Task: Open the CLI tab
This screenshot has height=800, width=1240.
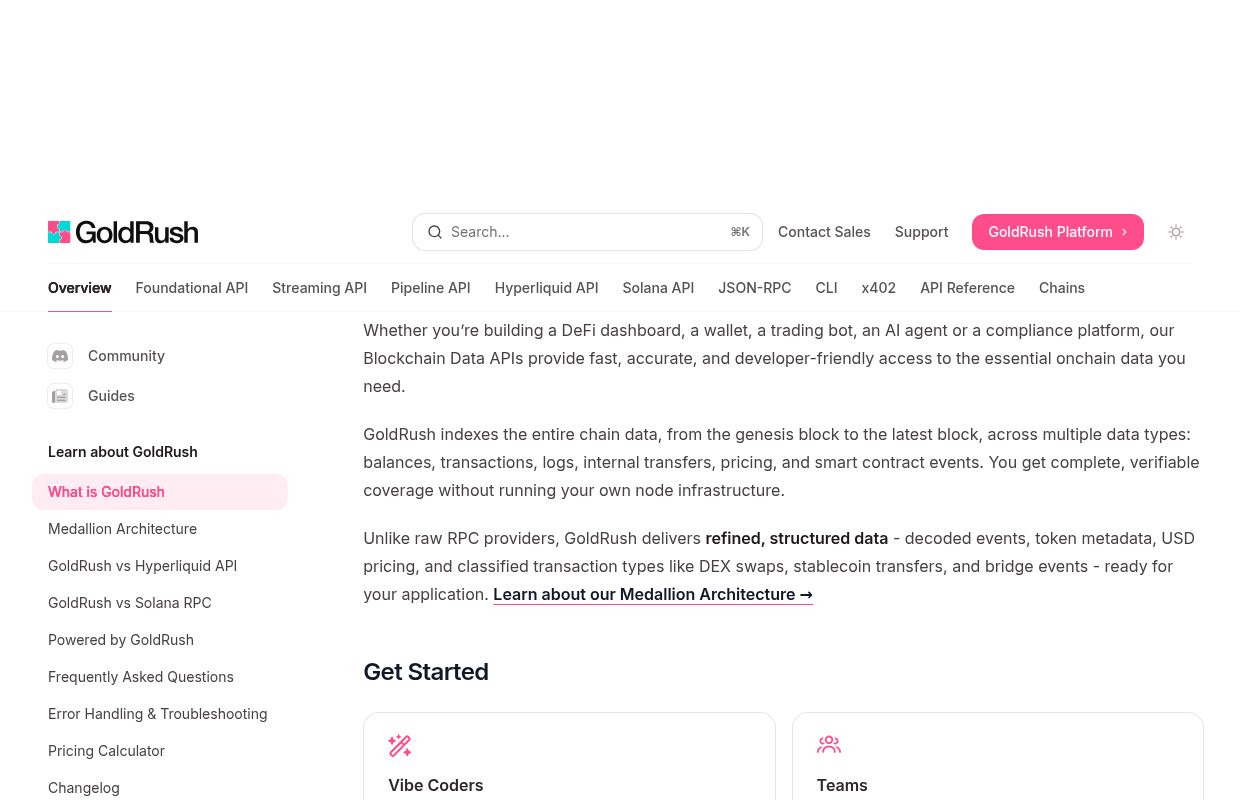Action: [826, 288]
